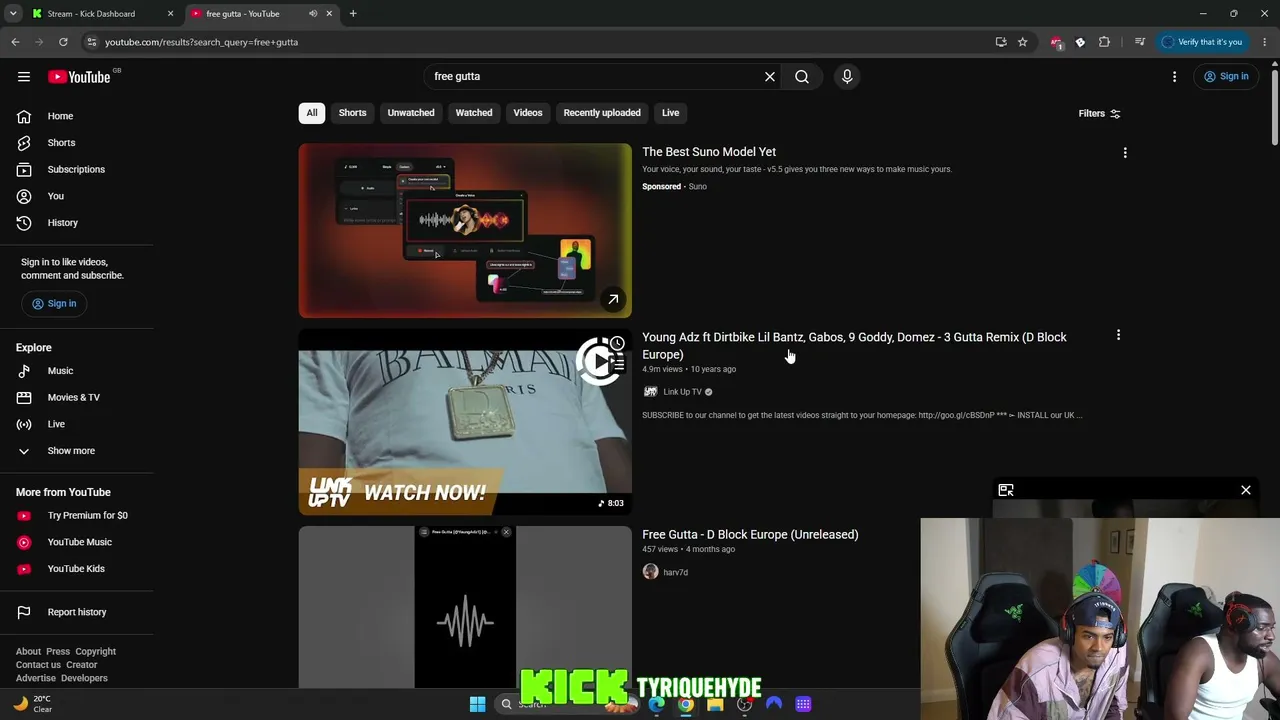Open the Windows Start menu

pyautogui.click(x=477, y=704)
